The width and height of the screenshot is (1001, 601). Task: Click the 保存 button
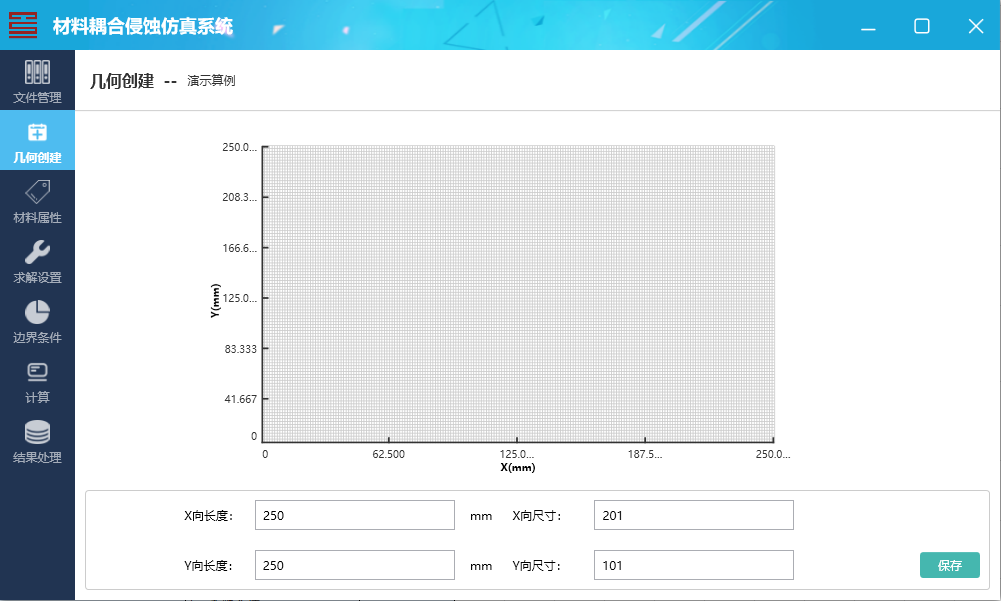point(949,565)
